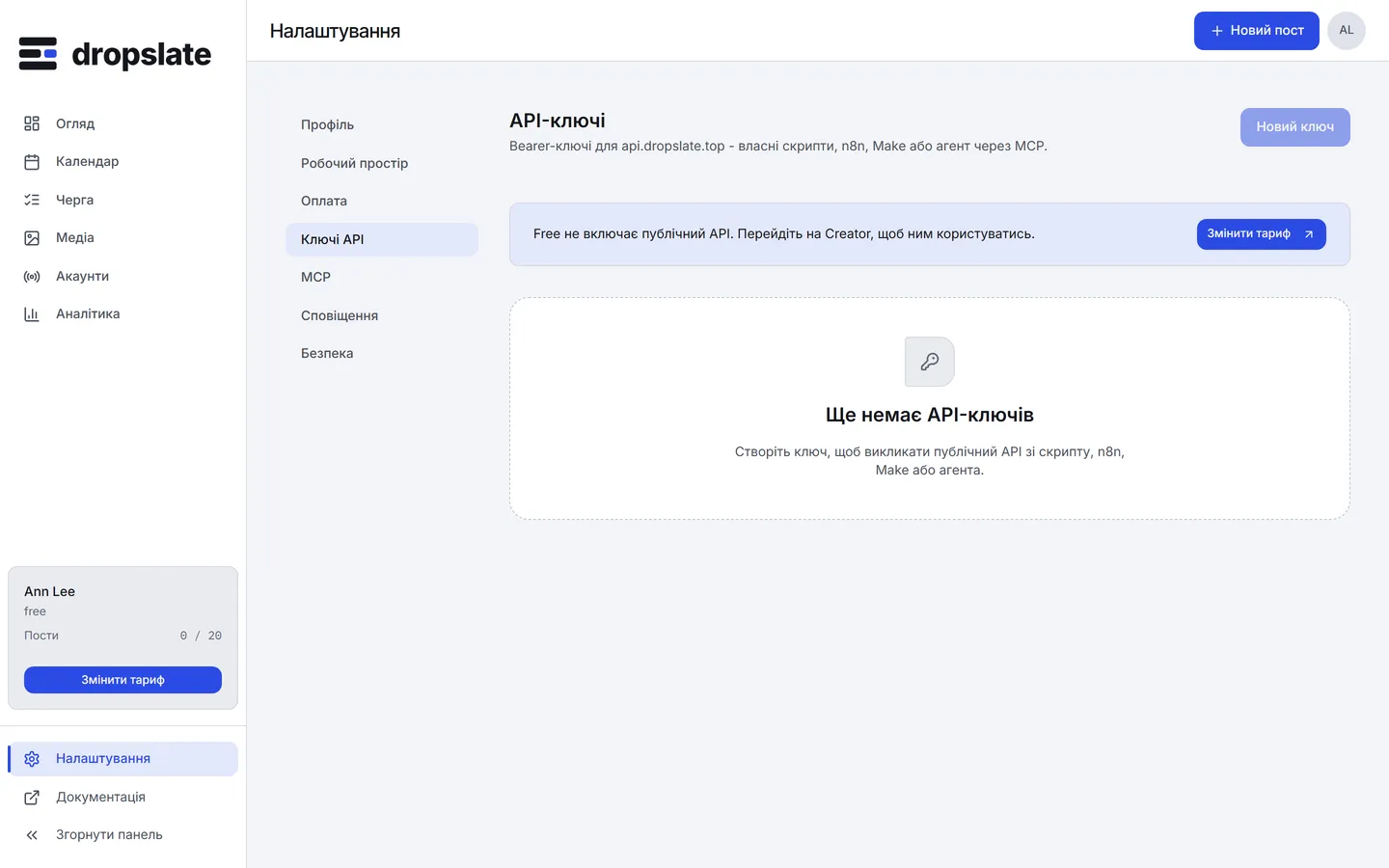Click the dropslate logo icon

click(x=38, y=54)
